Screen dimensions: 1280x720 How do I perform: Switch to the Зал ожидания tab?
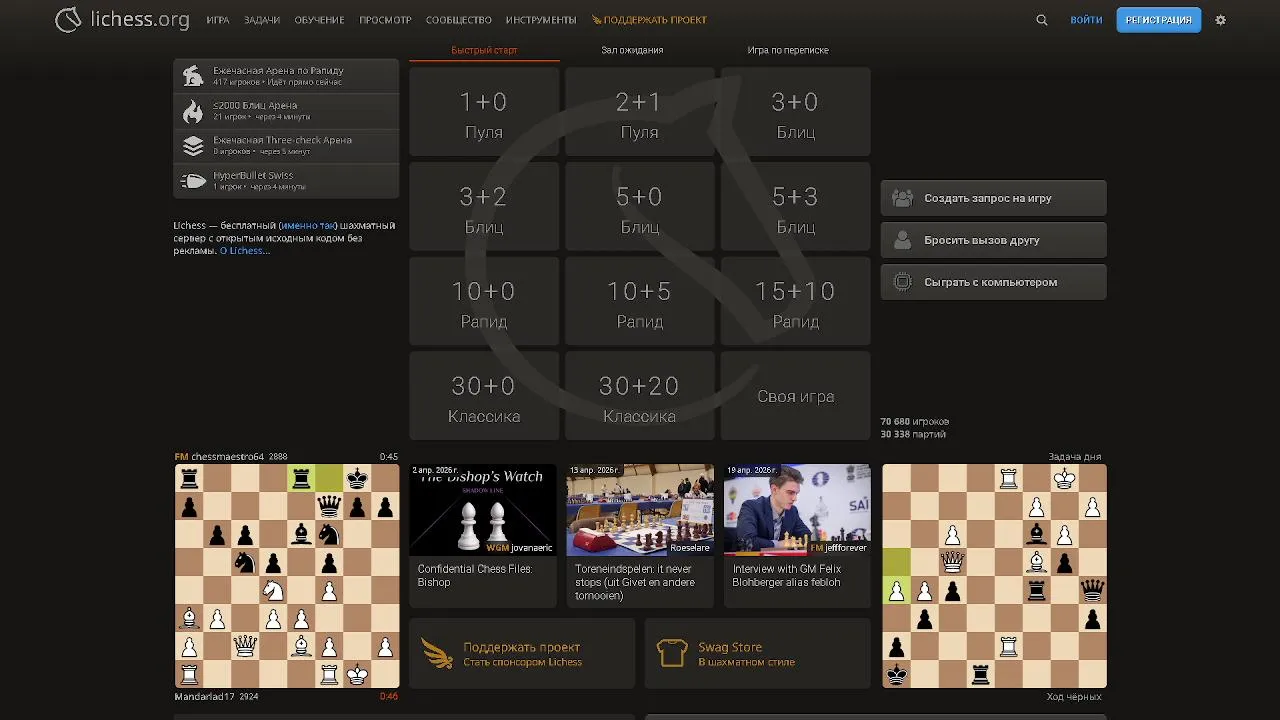click(632, 50)
